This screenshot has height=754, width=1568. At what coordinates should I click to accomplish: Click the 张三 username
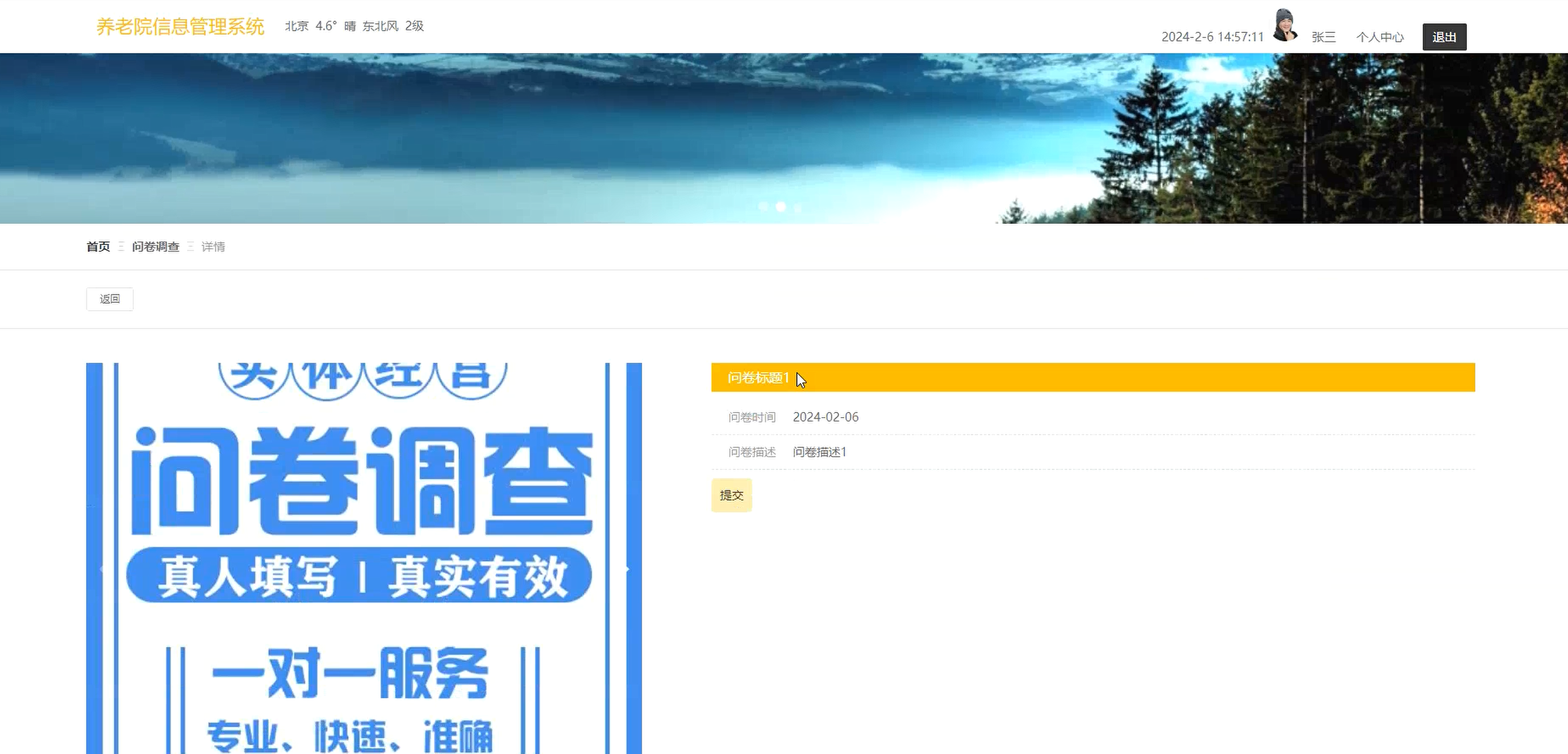click(x=1323, y=37)
